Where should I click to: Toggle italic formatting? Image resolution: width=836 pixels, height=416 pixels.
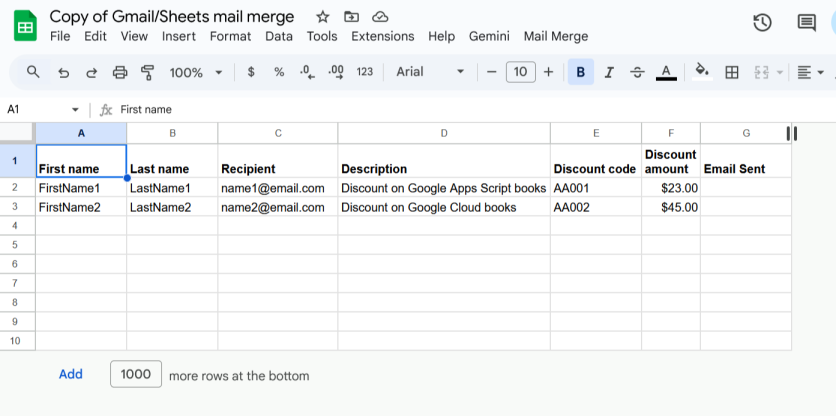tap(609, 73)
